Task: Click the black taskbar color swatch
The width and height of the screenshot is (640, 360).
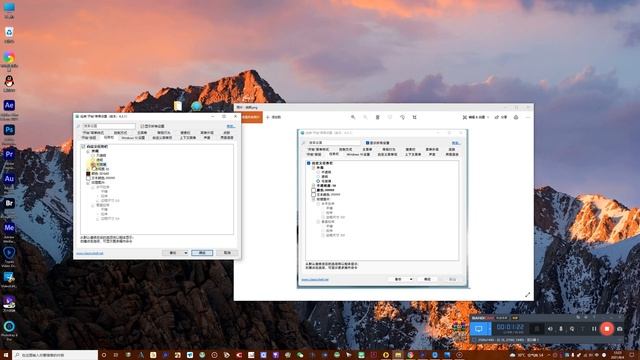Action: tap(88, 173)
